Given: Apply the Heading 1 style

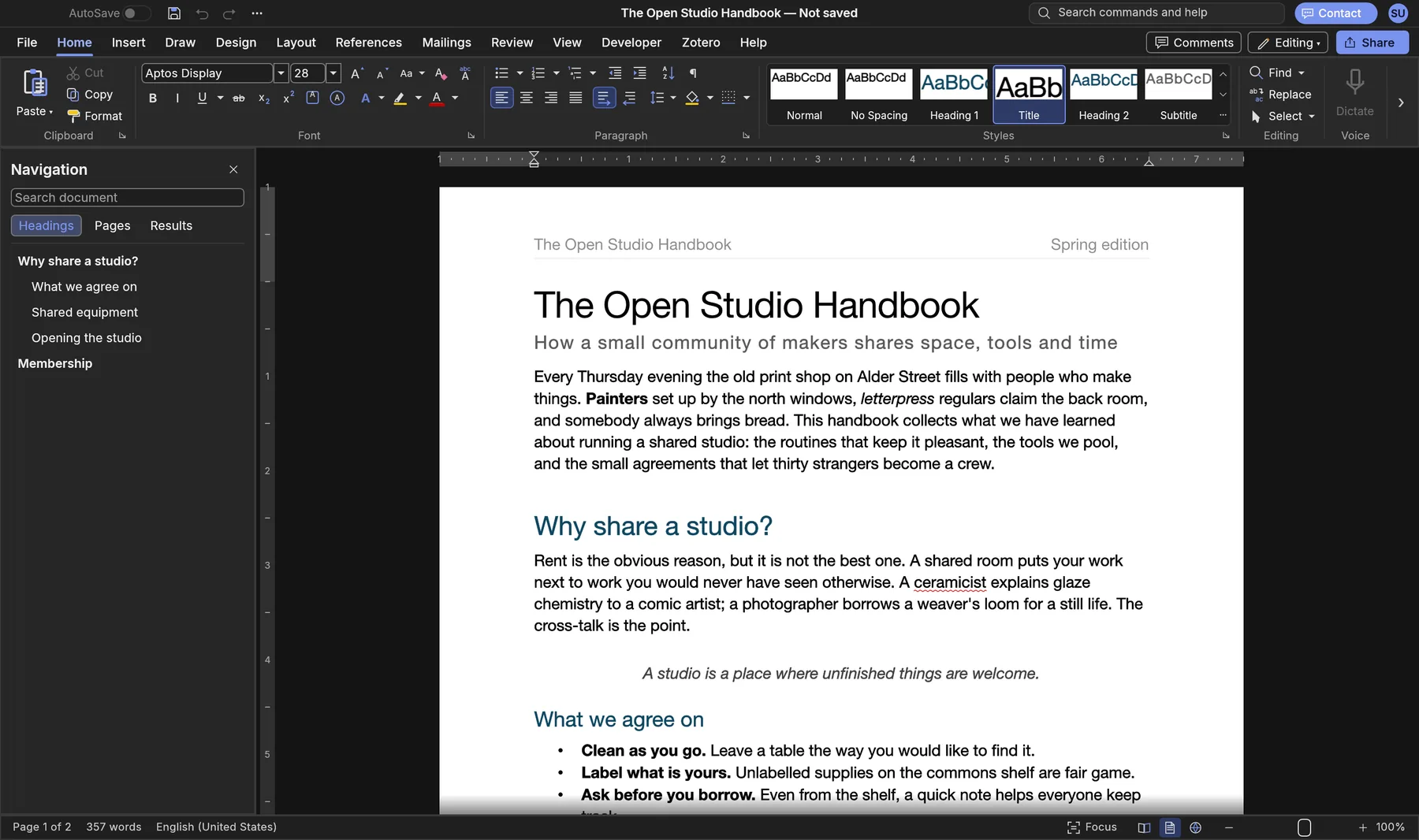Looking at the screenshot, I should point(954,95).
